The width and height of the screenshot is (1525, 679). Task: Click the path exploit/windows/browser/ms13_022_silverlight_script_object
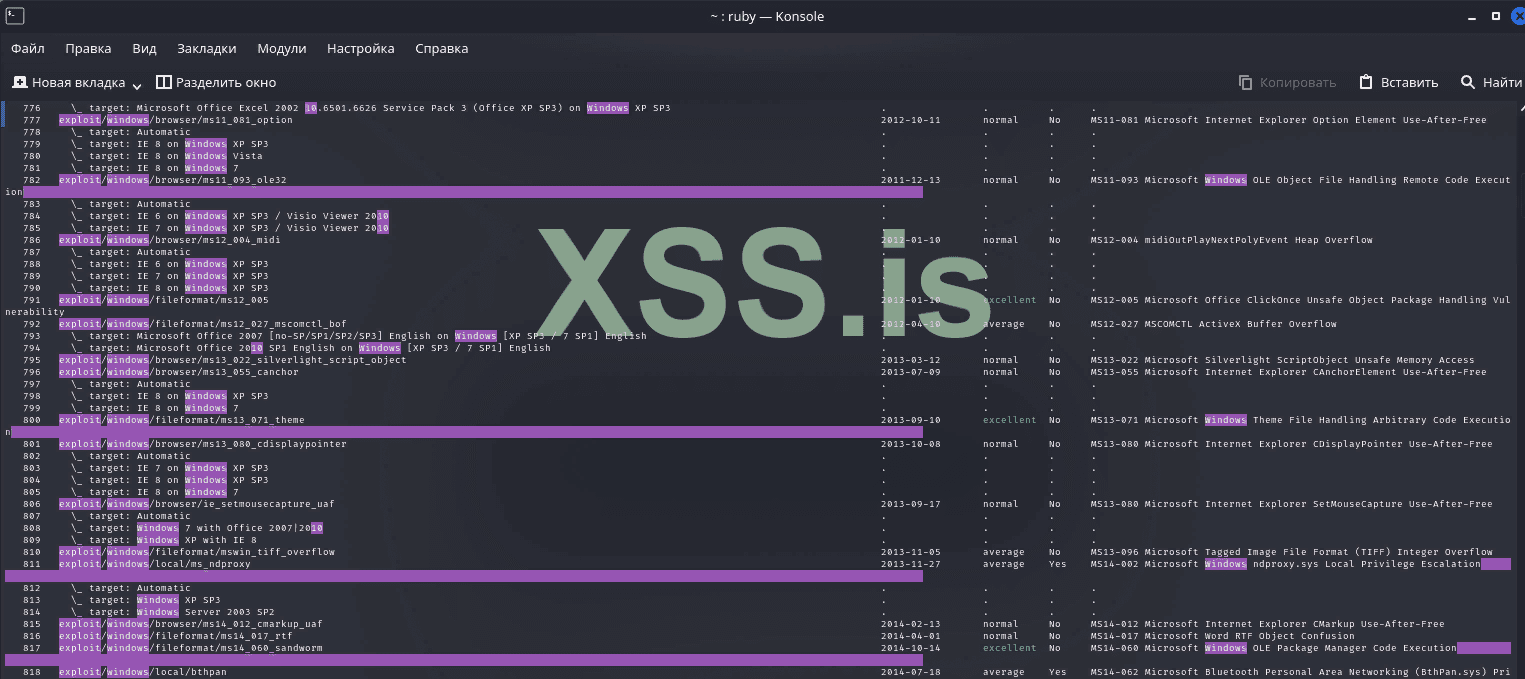tap(233, 360)
